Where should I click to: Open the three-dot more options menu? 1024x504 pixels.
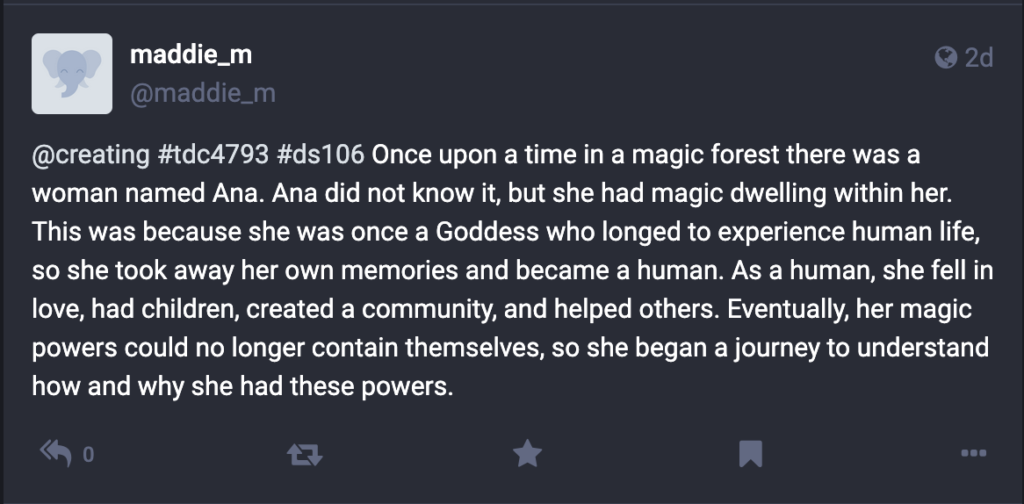click(x=972, y=455)
